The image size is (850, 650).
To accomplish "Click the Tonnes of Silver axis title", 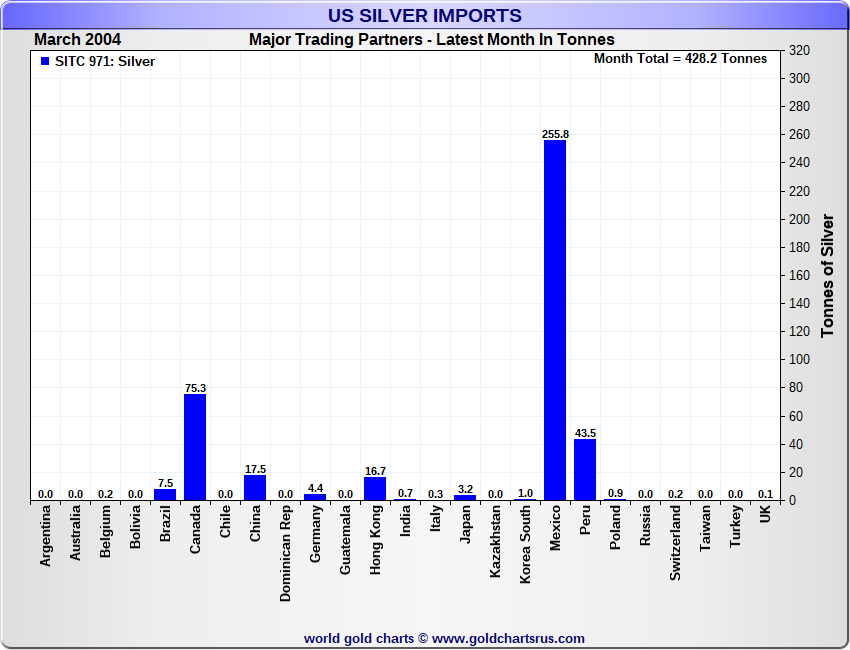I will pyautogui.click(x=827, y=275).
